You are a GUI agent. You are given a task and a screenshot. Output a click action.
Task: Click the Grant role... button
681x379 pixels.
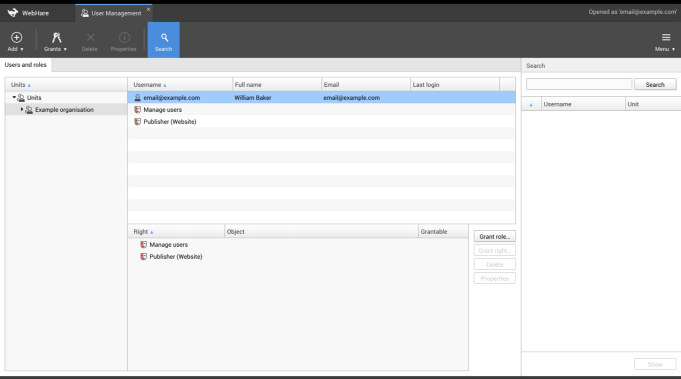495,237
